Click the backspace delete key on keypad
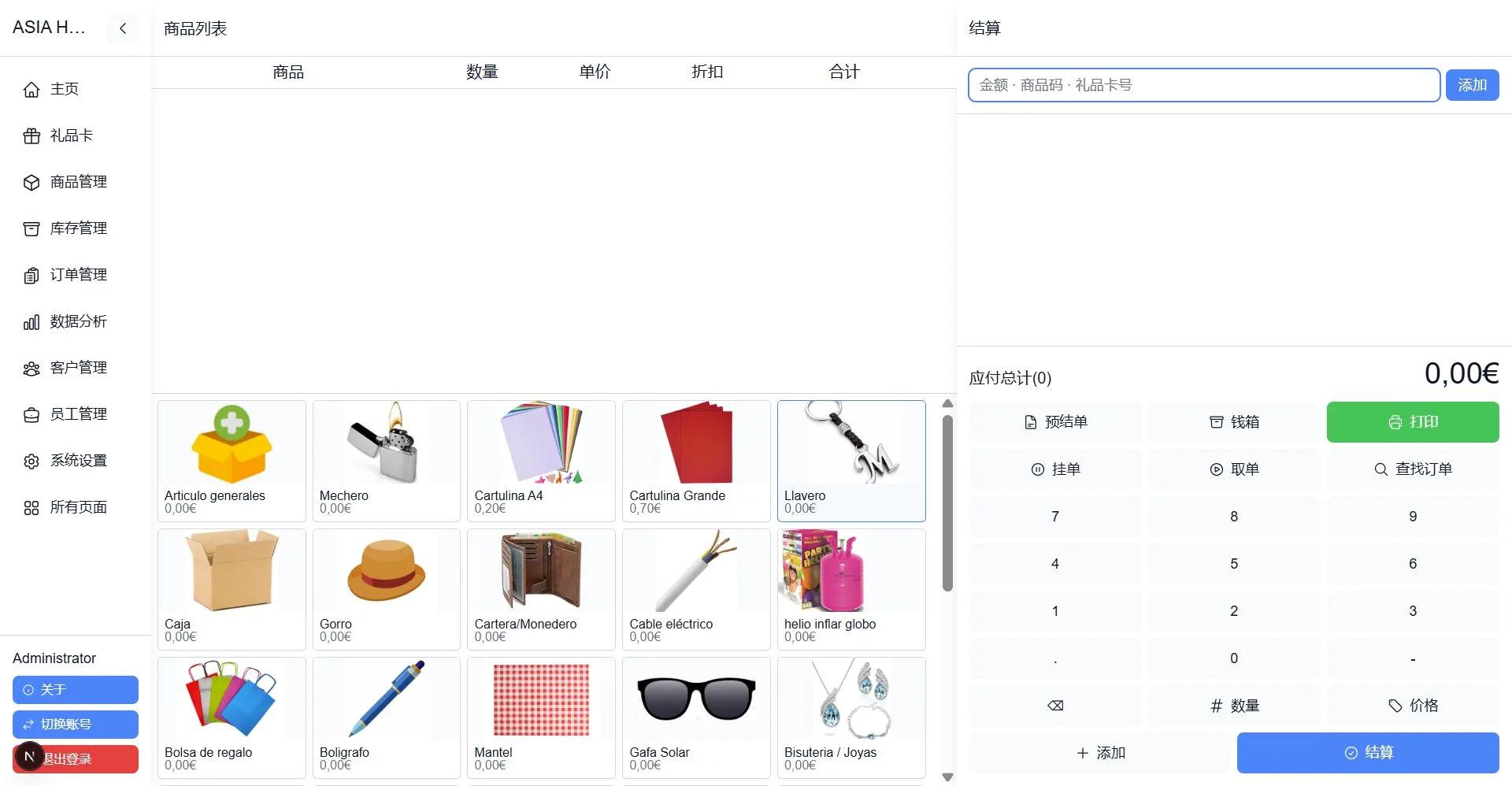This screenshot has width=1512, height=786. [x=1055, y=706]
